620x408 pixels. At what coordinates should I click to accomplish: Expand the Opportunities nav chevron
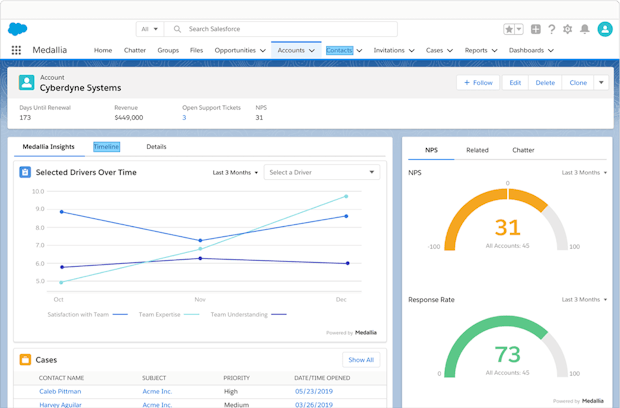[263, 51]
